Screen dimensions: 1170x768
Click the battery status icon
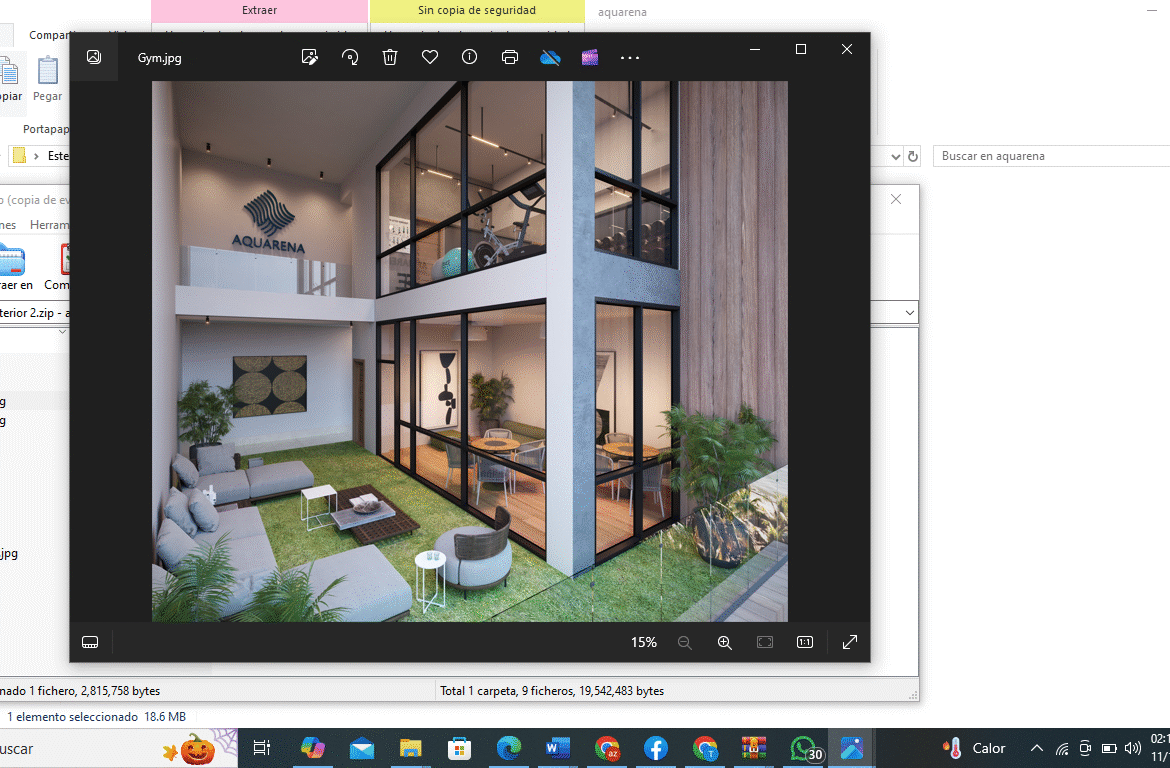(1110, 748)
